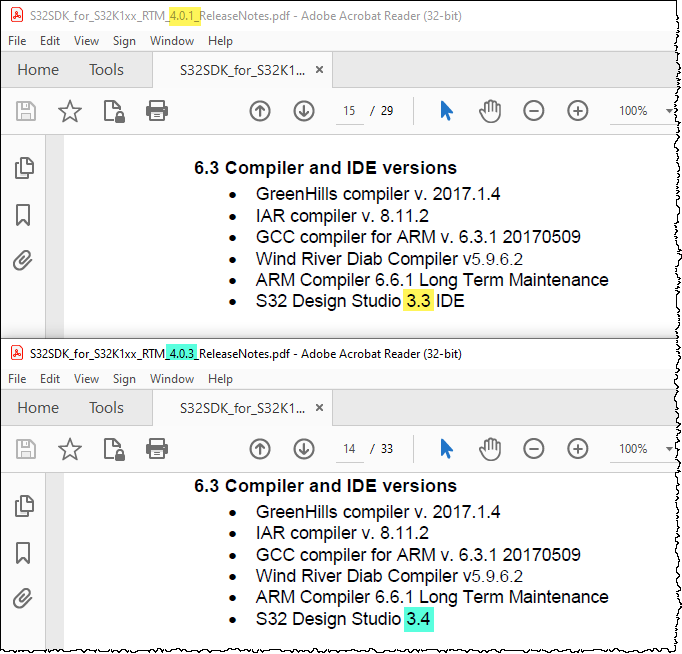The height and width of the screenshot is (654, 682).
Task: Go to next page in 4.0.1 window
Action: [304, 111]
